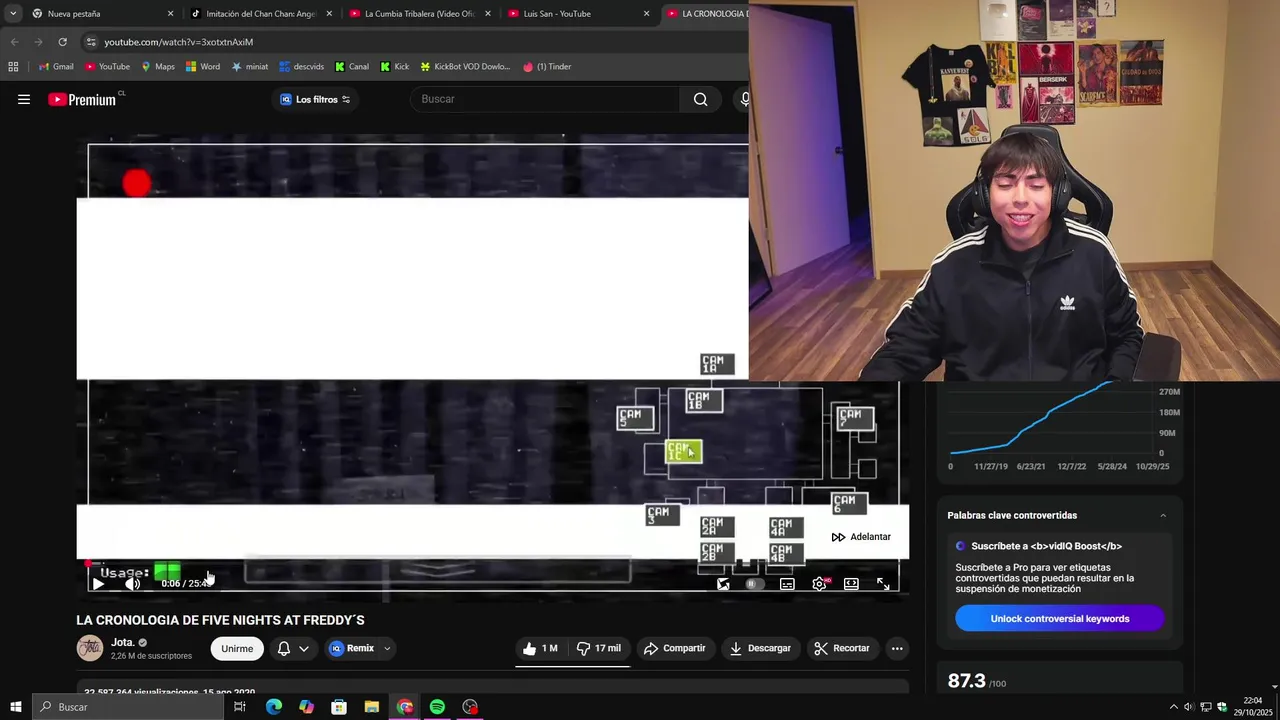1280x720 pixels.
Task: Click Unlock controversial keywords button
Action: [1060, 618]
